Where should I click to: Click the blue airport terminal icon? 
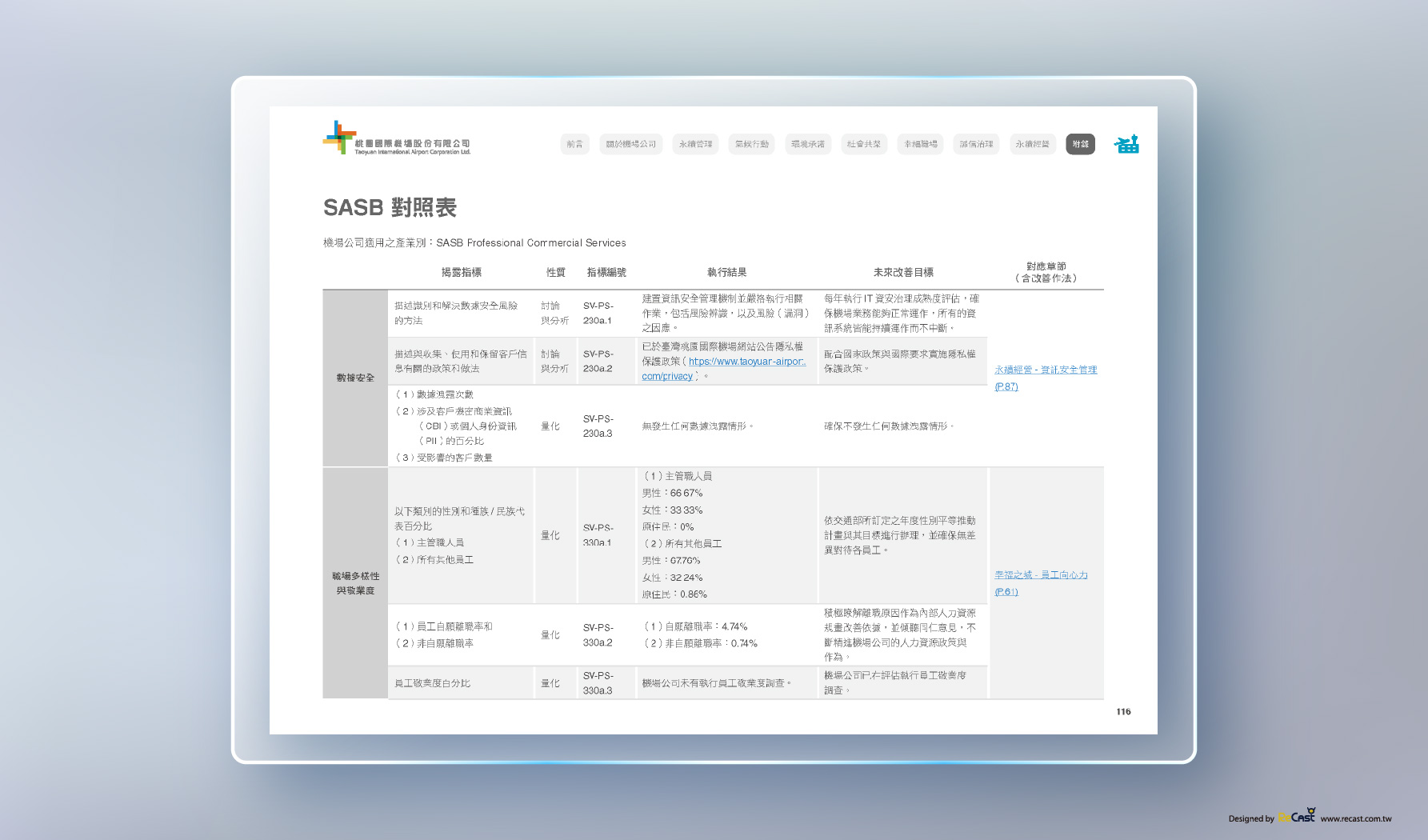click(1126, 144)
